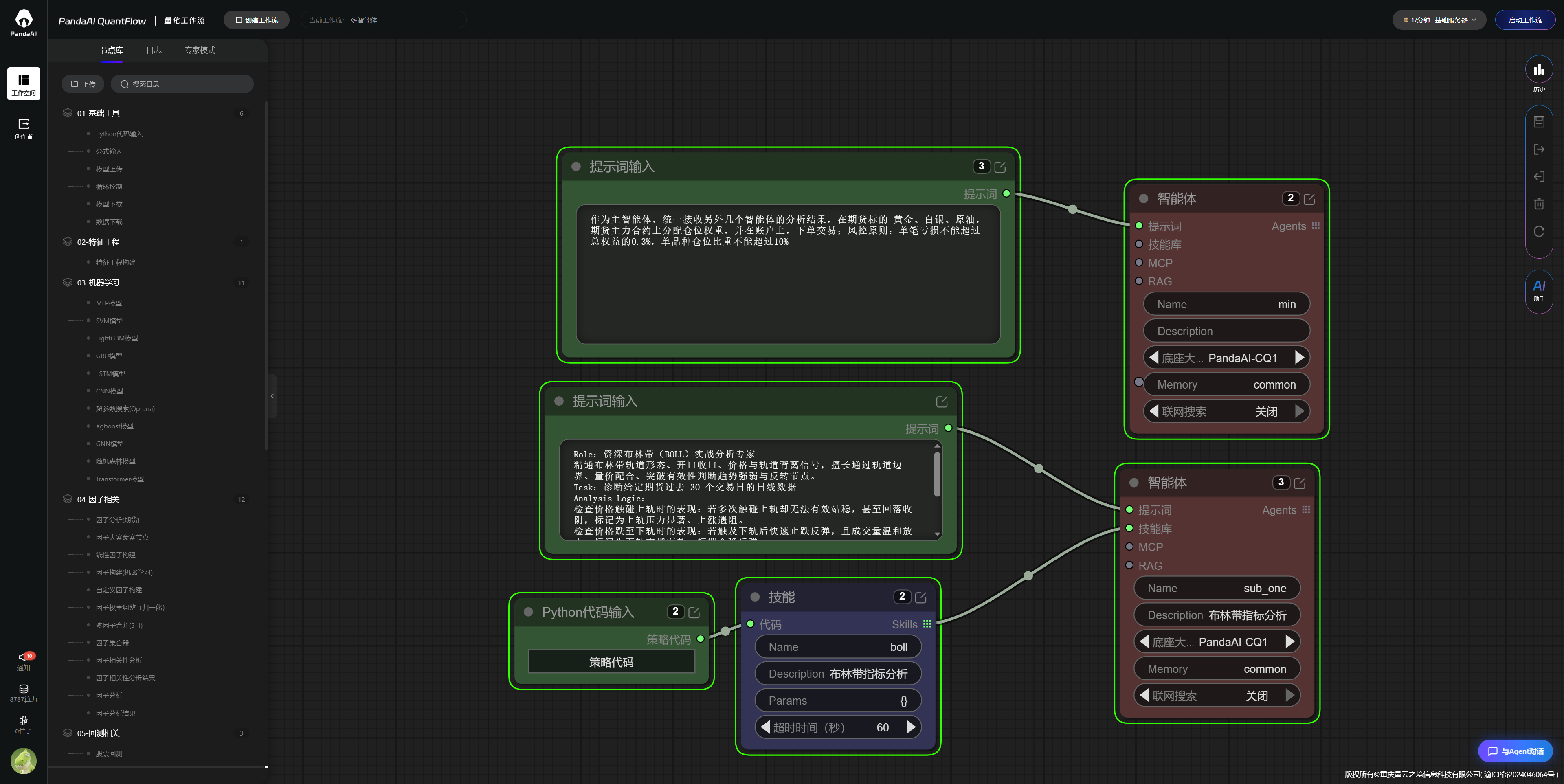Screen dimensions: 1564x784
Task: Switch to the 日志 tab
Action: pos(154,50)
